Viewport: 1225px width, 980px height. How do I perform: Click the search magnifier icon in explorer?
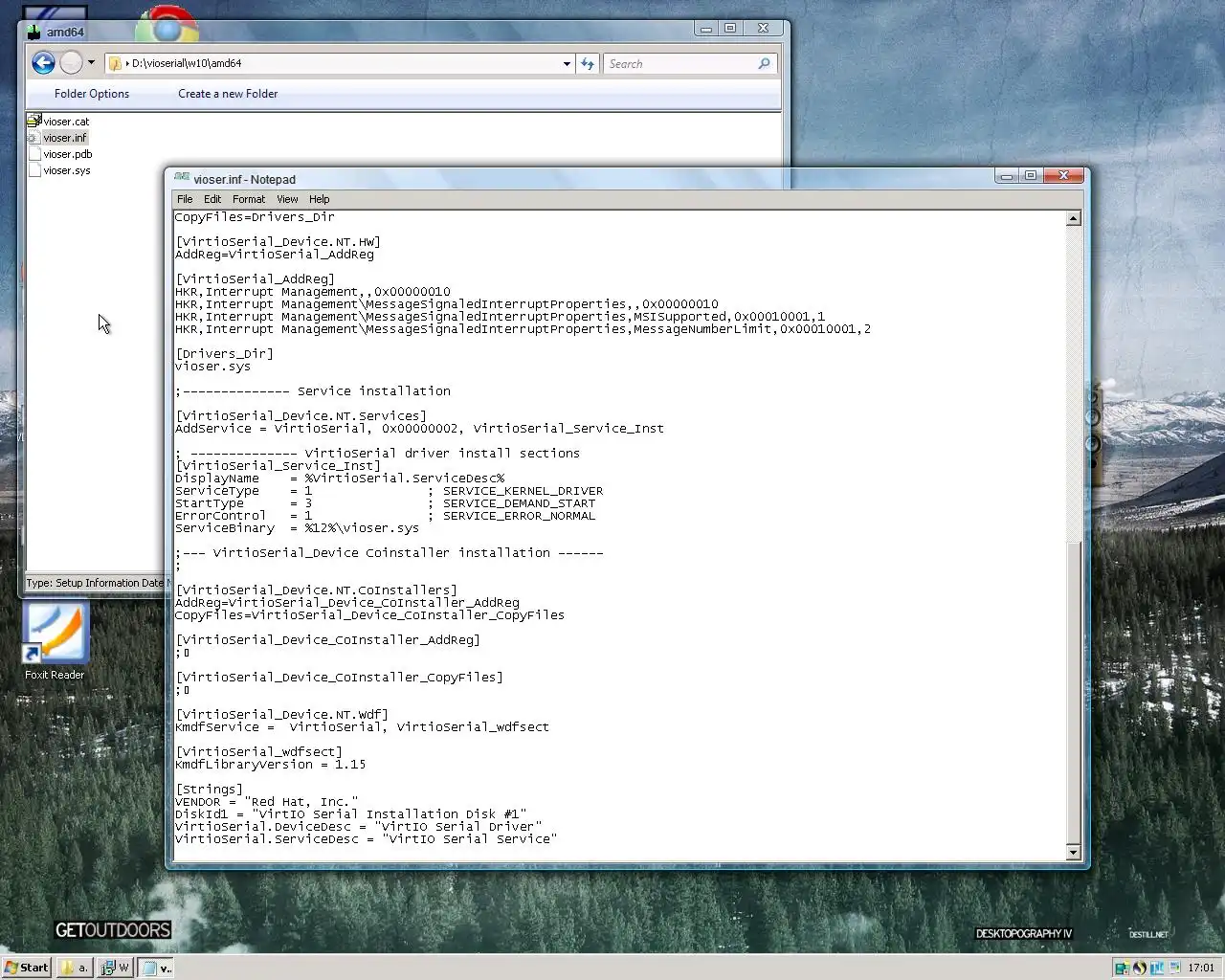coord(764,64)
